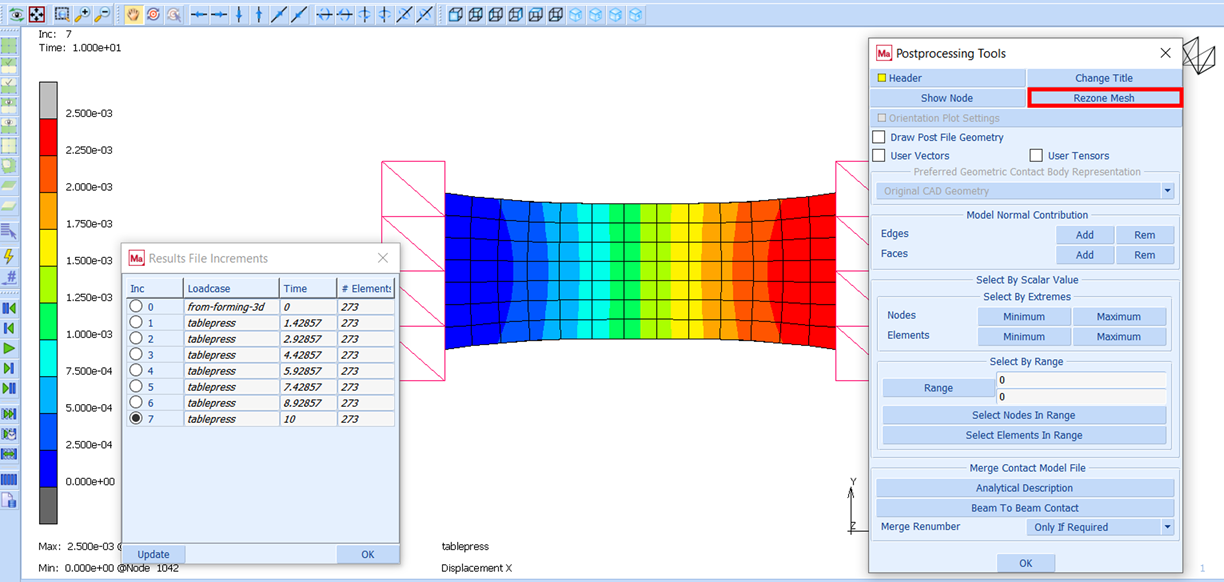Click the fill view icon with four arrows
The image size is (1224, 582).
37,15
